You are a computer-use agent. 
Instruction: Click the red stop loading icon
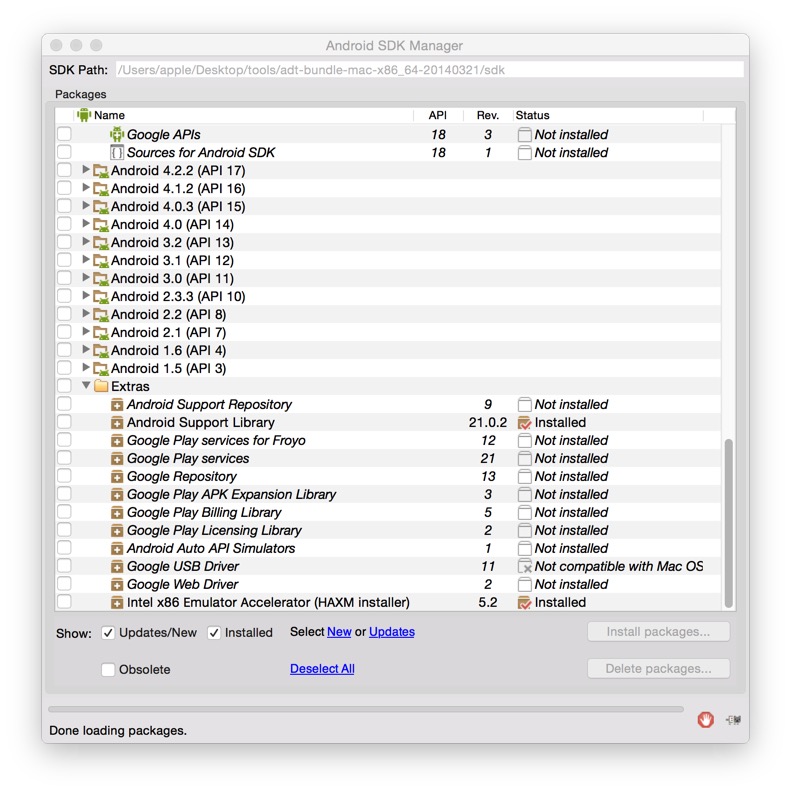706,719
